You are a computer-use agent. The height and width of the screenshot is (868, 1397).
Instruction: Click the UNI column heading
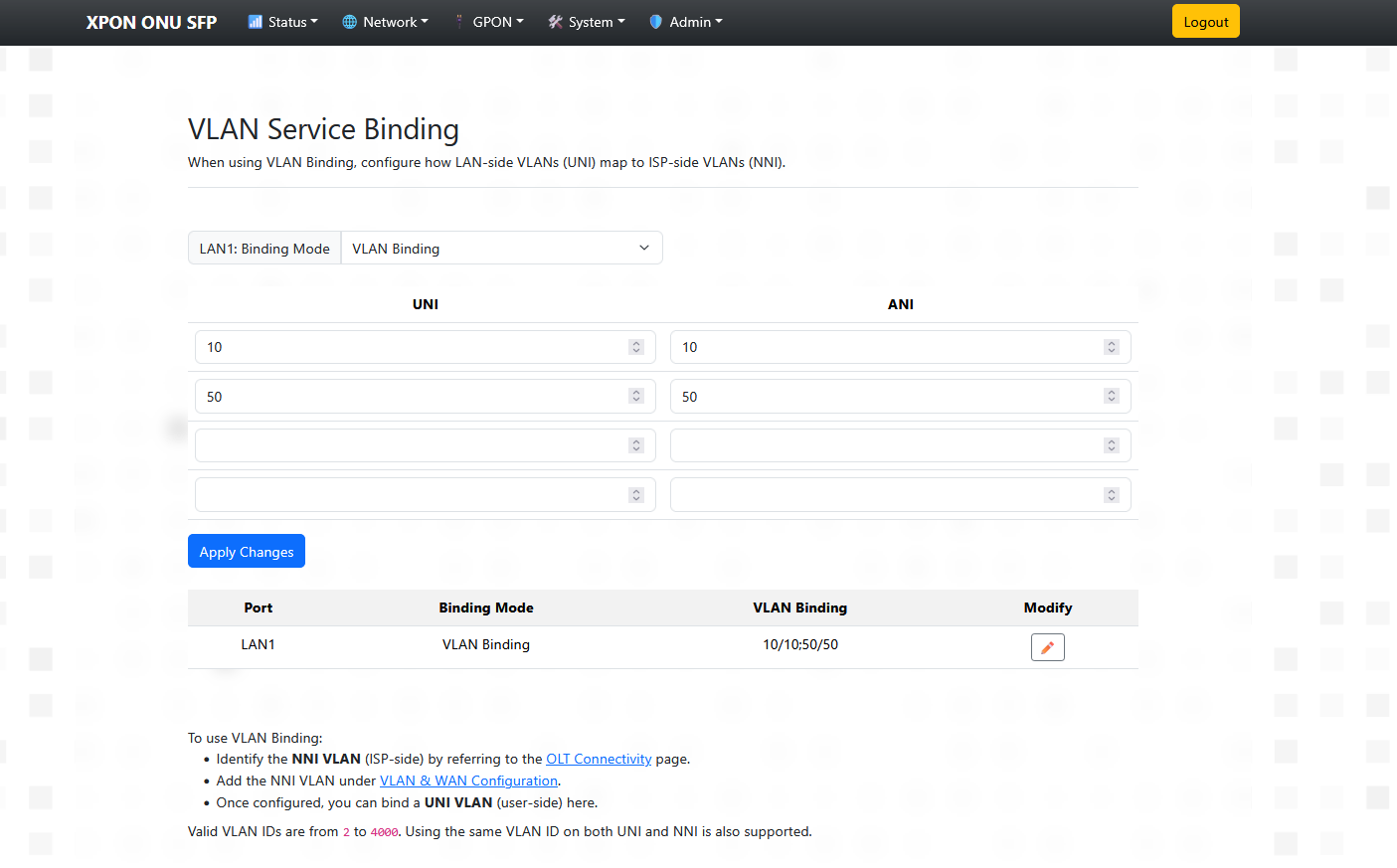[426, 304]
